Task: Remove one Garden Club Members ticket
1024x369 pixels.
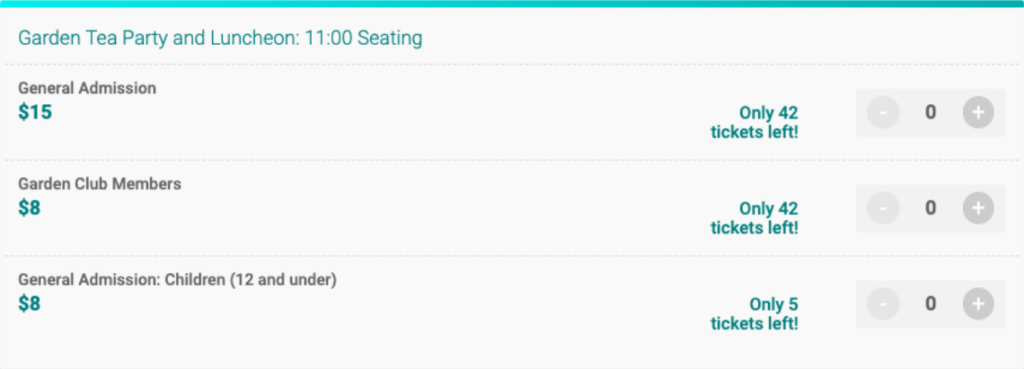Action: pos(883,208)
